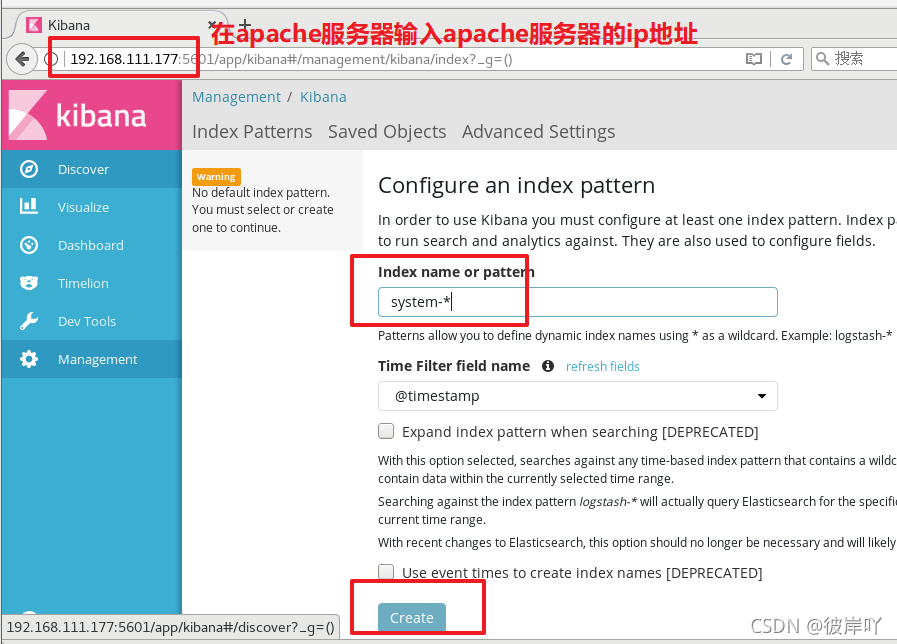The image size is (897, 644).
Task: Click the site information icon in address bar
Action: tap(51, 59)
